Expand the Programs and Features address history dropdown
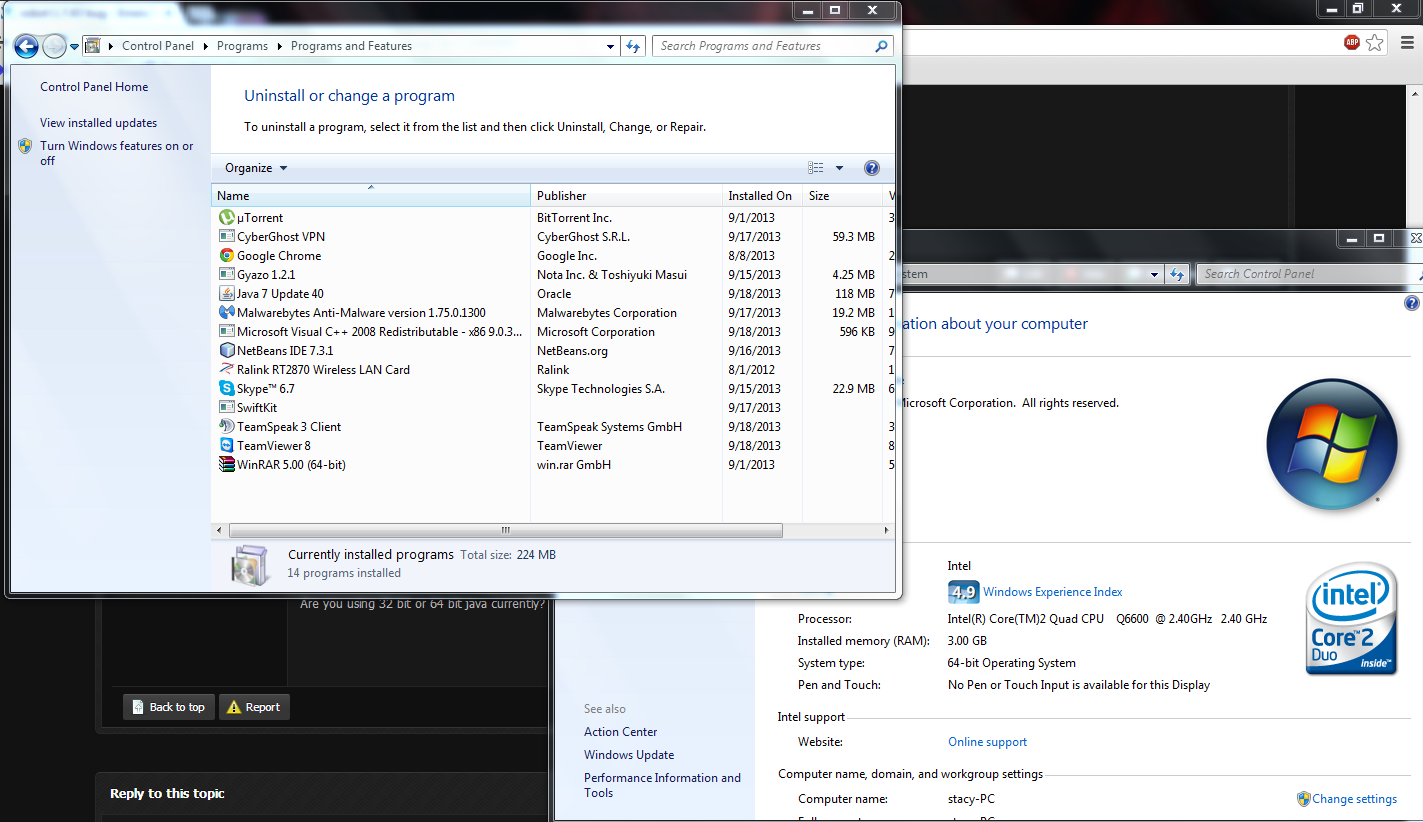Screen dimensions: 1423x822 pos(611,46)
